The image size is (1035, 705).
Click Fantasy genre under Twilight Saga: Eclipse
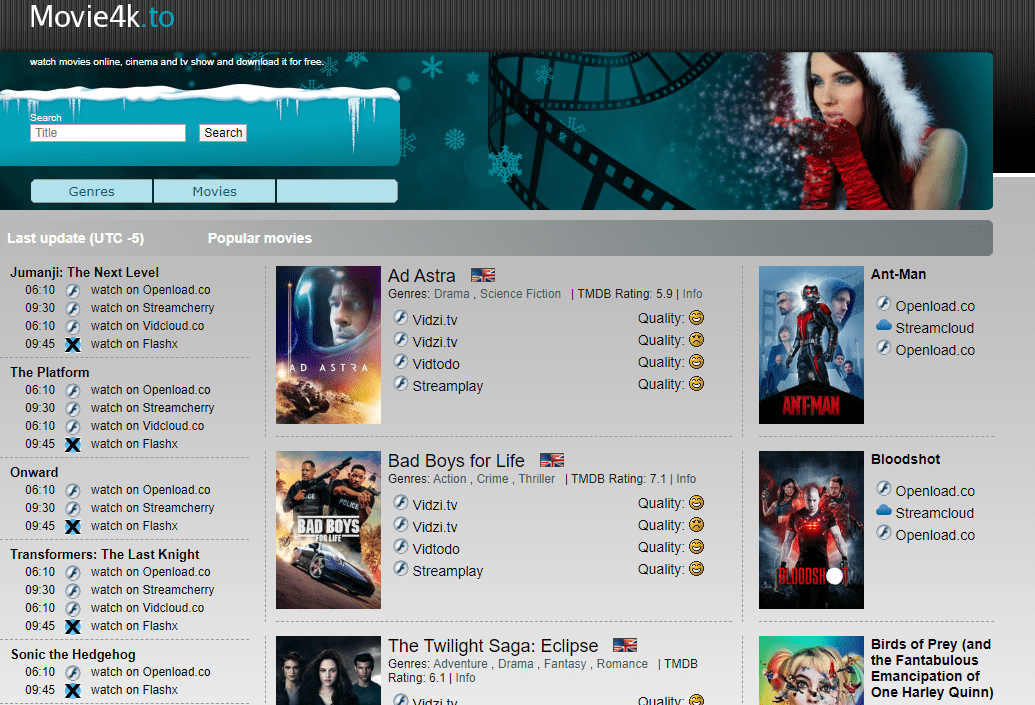coord(564,663)
